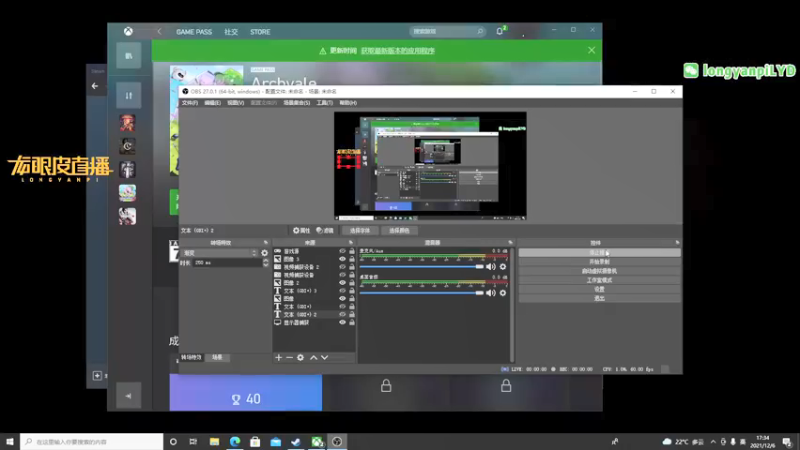Open source properties (属性) gear in OBS toolbar

coord(301,231)
